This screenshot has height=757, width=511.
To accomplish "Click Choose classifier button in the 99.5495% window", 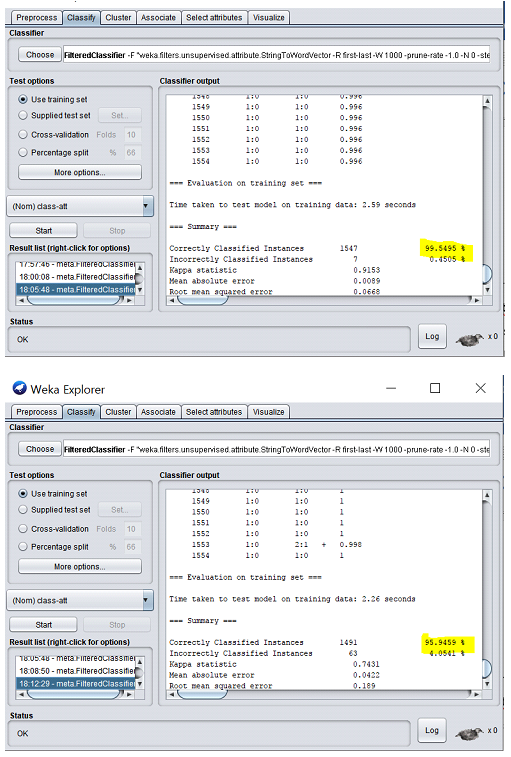I will (x=40, y=55).
